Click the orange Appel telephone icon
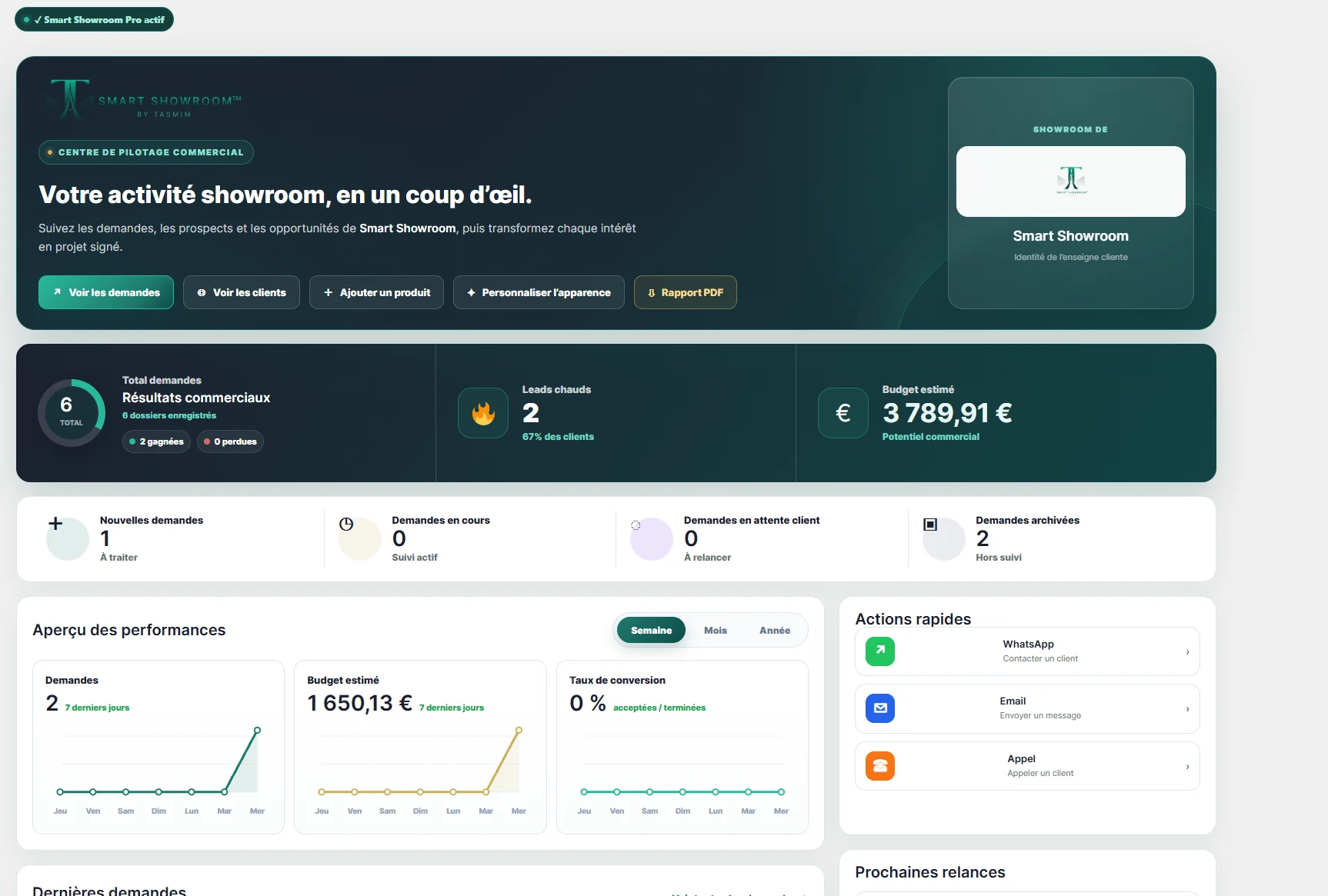Image resolution: width=1328 pixels, height=896 pixels. [880, 766]
